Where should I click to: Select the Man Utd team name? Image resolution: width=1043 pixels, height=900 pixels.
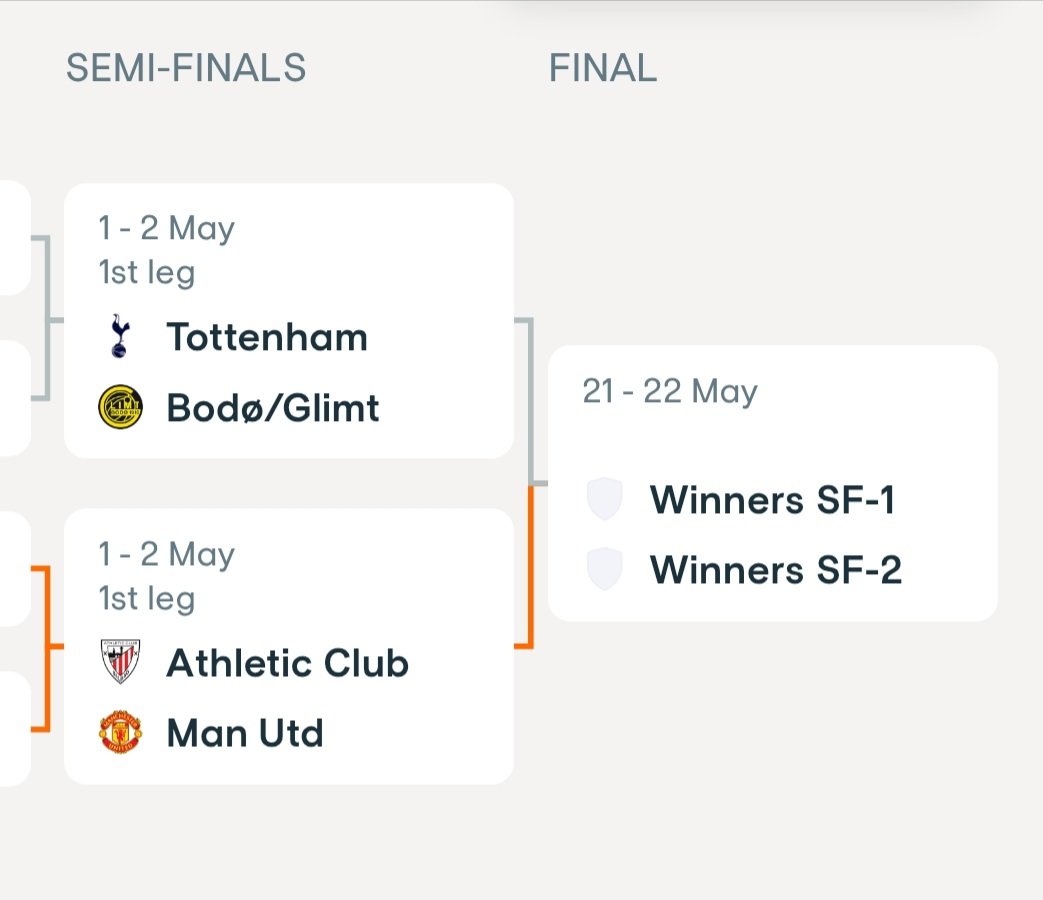245,733
